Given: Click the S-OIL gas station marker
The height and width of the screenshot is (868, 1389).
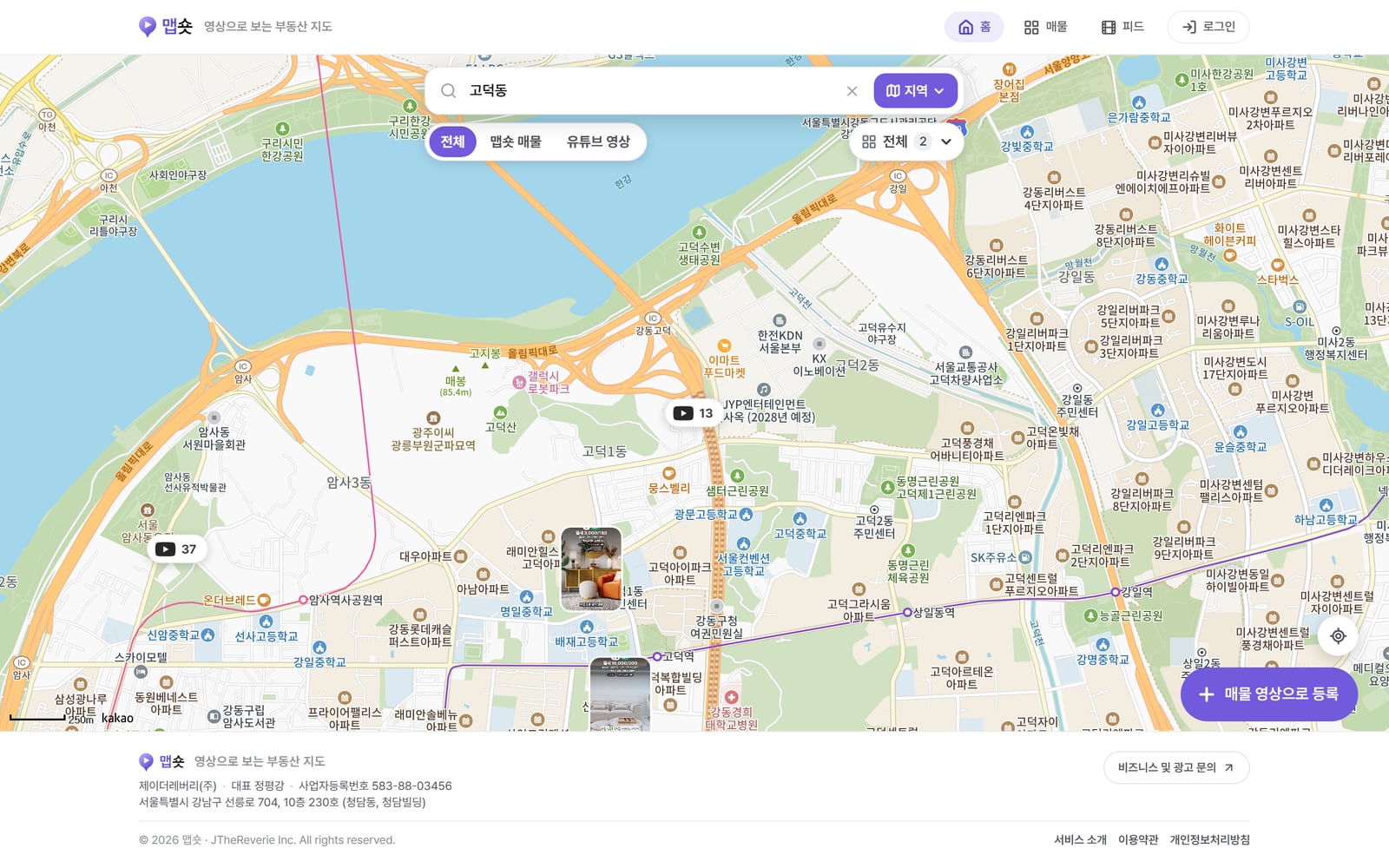Looking at the screenshot, I should (1299, 306).
